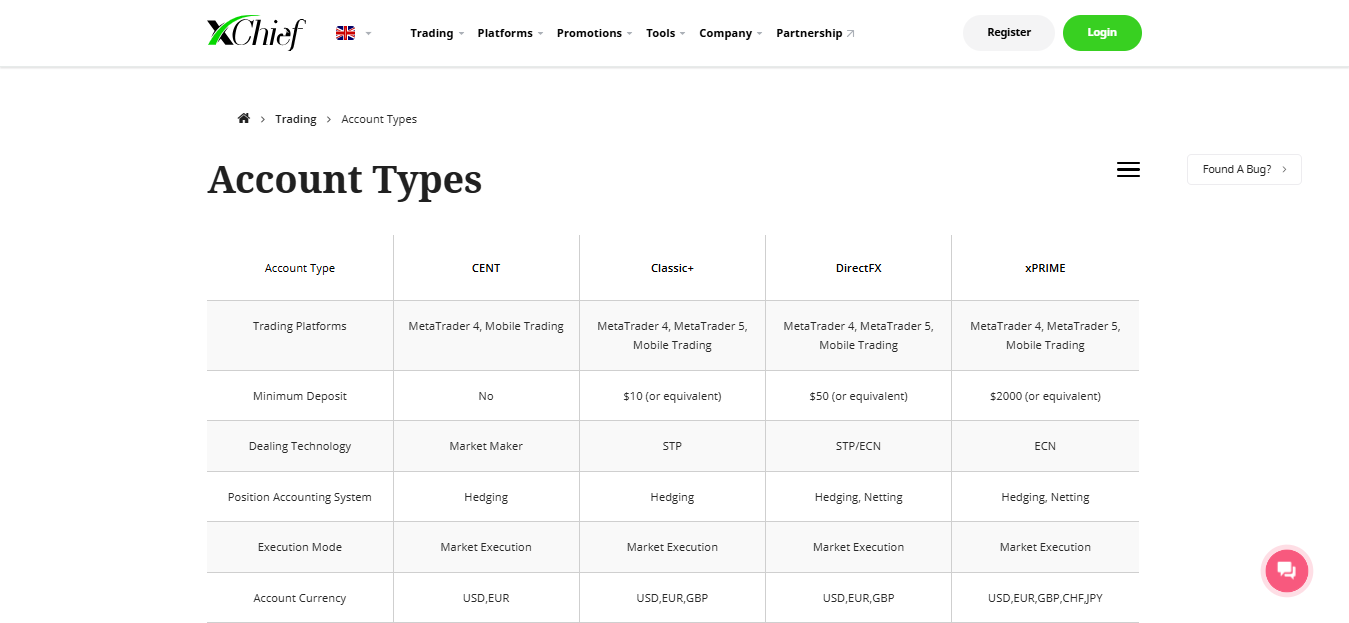Screen dimensions: 1349x623
Task: Click the CENT minimum deposit 'No' cell
Action: click(486, 396)
